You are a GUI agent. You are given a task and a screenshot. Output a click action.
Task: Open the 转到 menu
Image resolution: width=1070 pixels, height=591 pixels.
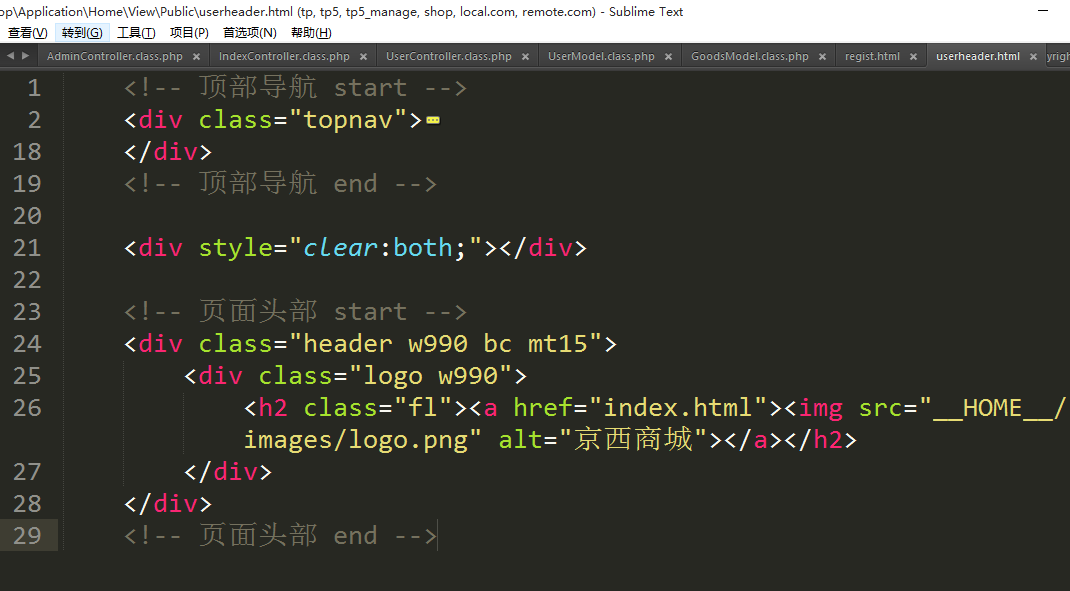(81, 33)
